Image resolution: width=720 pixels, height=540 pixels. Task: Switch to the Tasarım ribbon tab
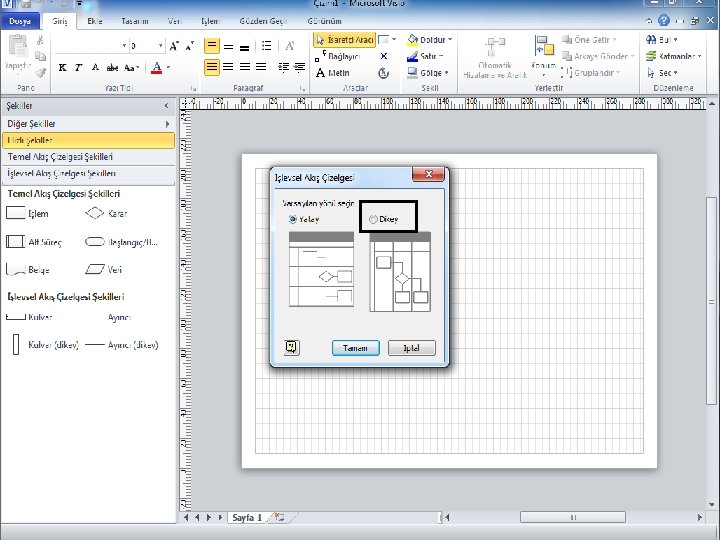click(x=134, y=21)
